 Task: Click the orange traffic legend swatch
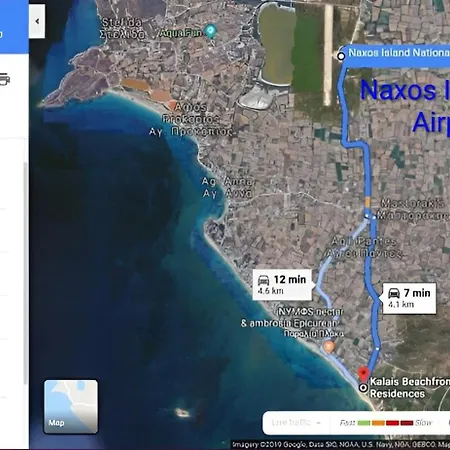378,423
